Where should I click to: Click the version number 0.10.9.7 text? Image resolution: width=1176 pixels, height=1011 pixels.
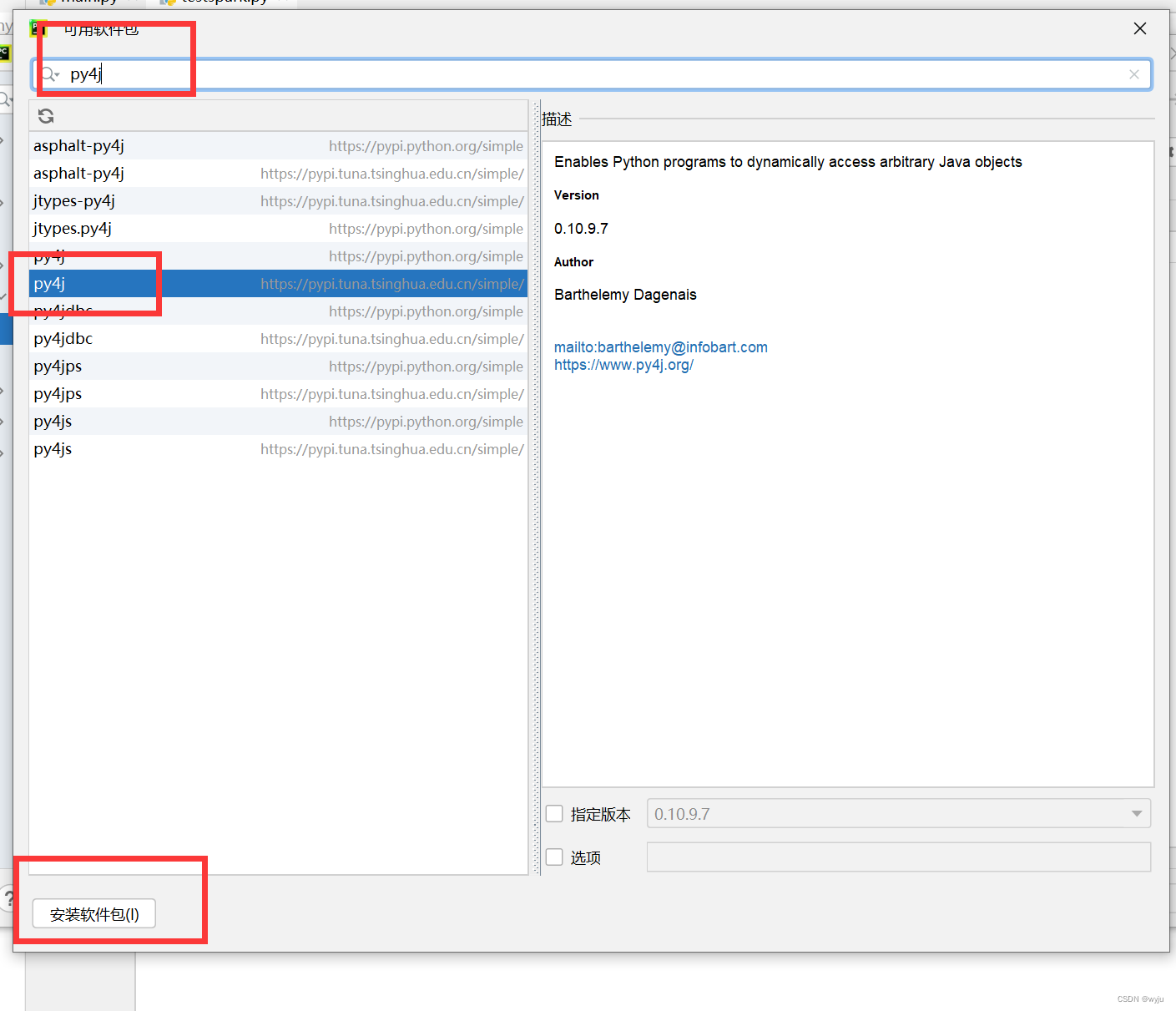point(581,229)
